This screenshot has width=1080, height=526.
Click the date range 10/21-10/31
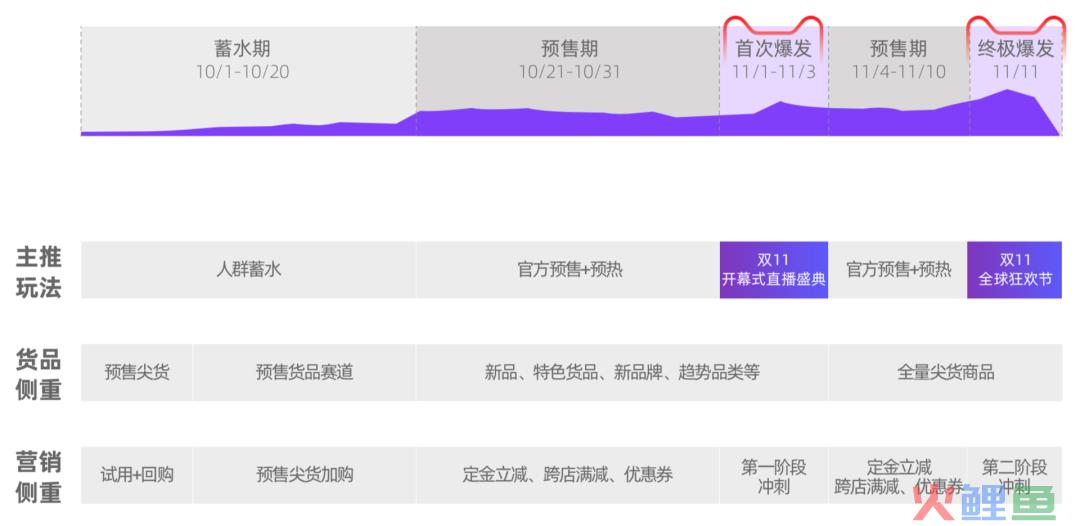570,72
